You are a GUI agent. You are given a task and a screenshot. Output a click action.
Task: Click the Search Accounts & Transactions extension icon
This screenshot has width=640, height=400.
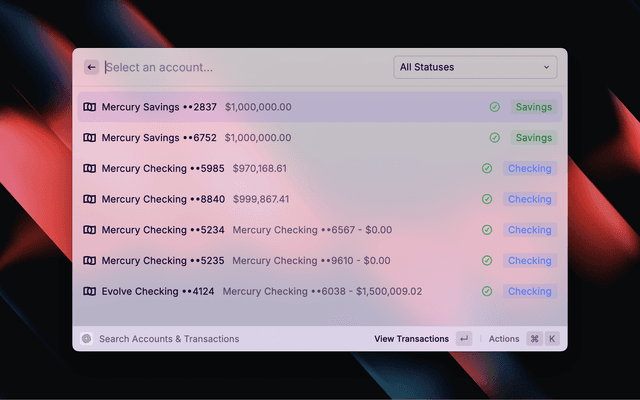(x=87, y=339)
